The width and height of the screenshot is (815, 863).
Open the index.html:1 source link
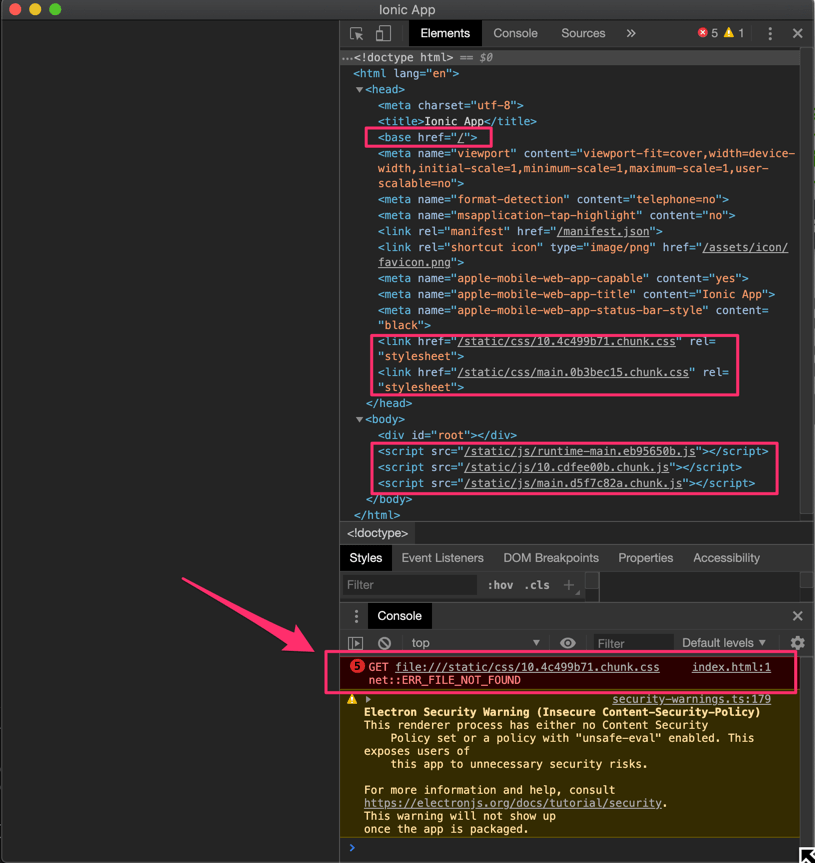pos(731,667)
